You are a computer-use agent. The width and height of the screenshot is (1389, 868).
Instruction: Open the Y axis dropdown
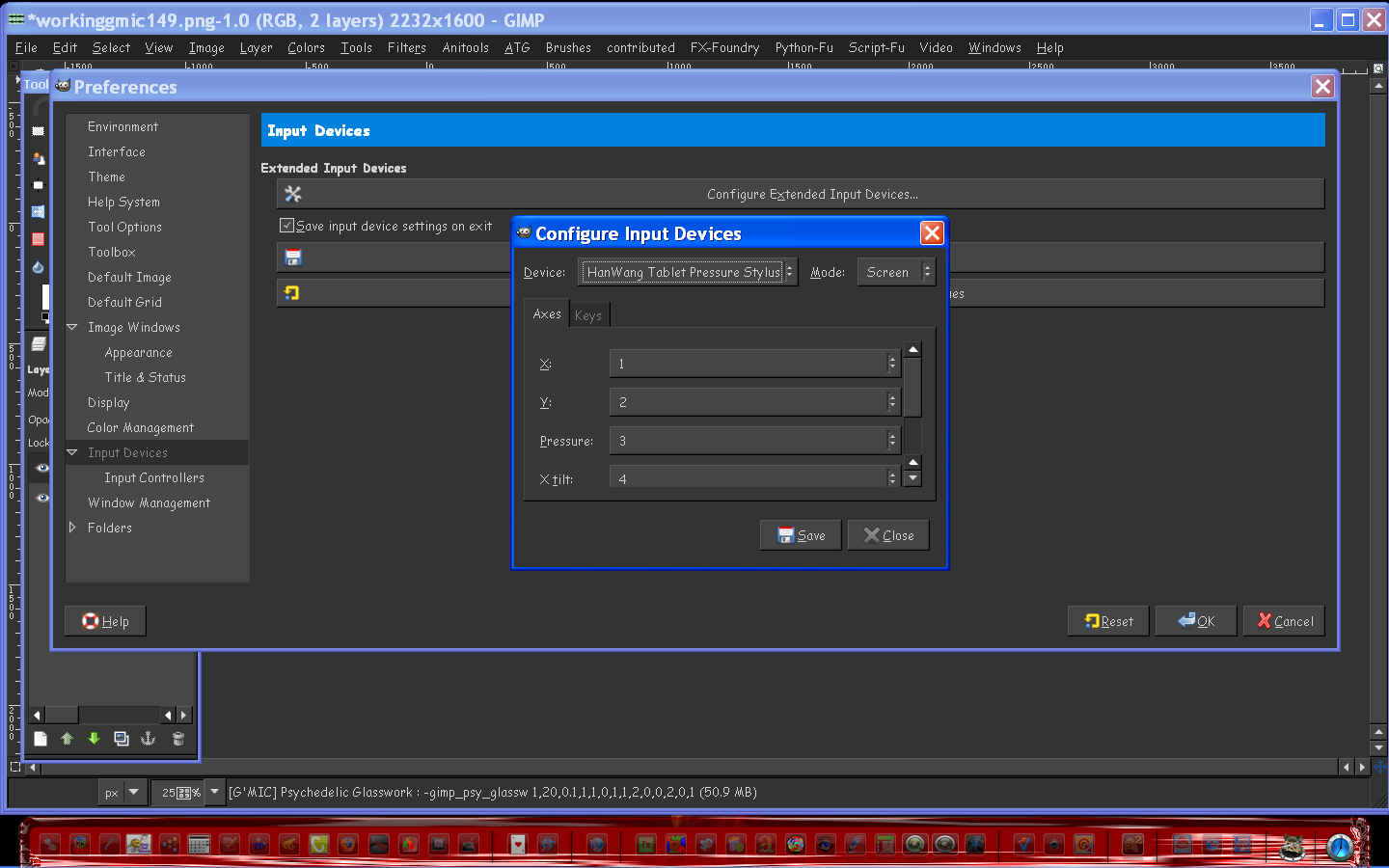point(754,402)
